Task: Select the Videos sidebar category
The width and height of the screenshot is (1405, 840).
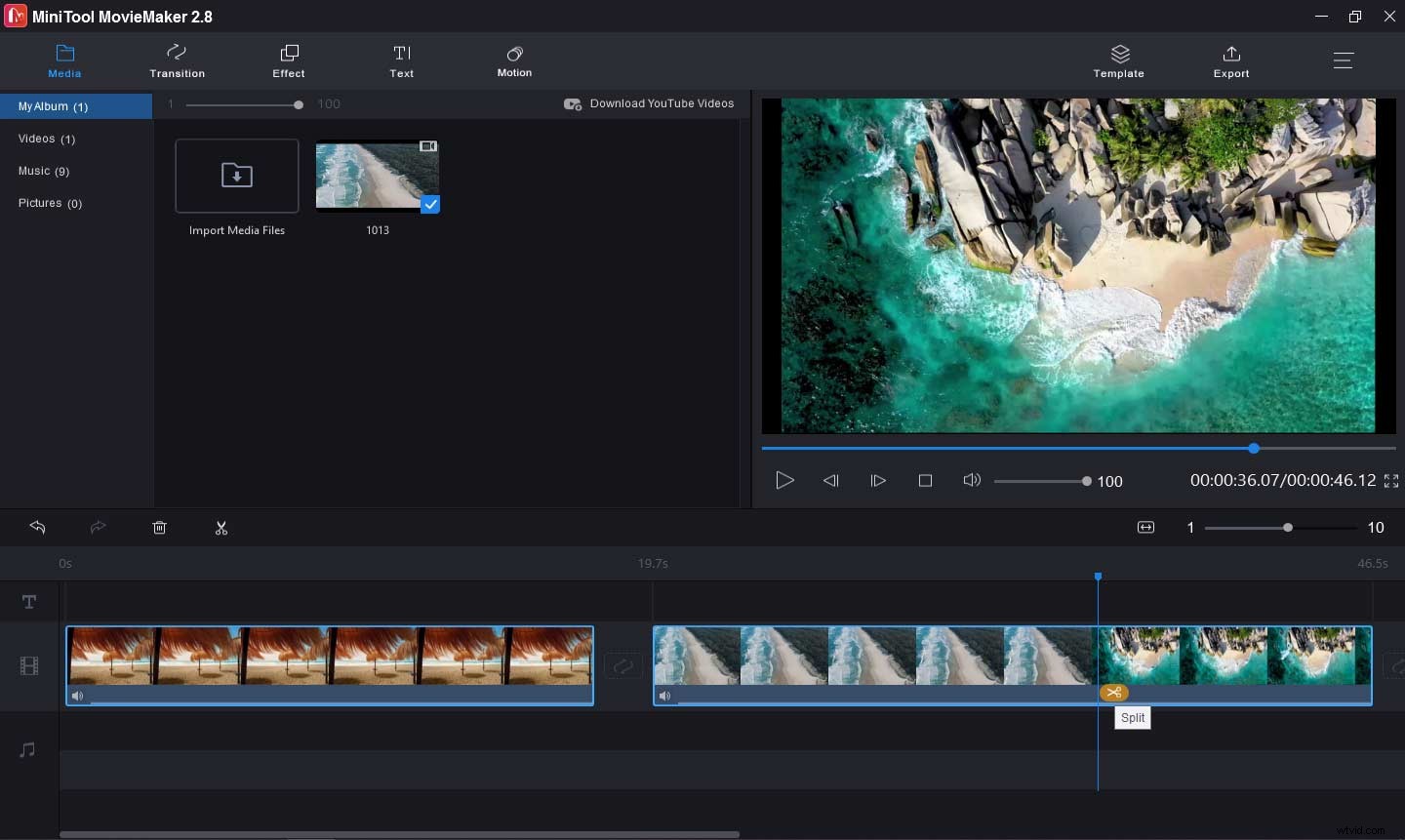Action: (46, 139)
